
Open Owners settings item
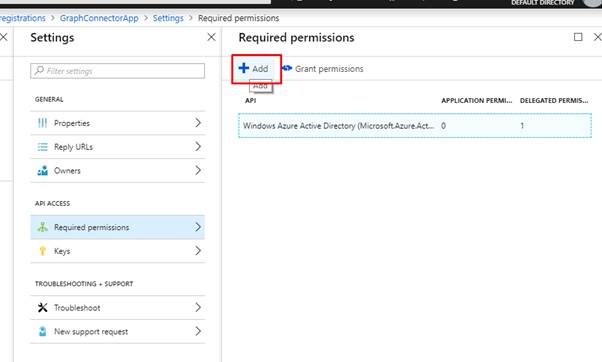(117, 170)
